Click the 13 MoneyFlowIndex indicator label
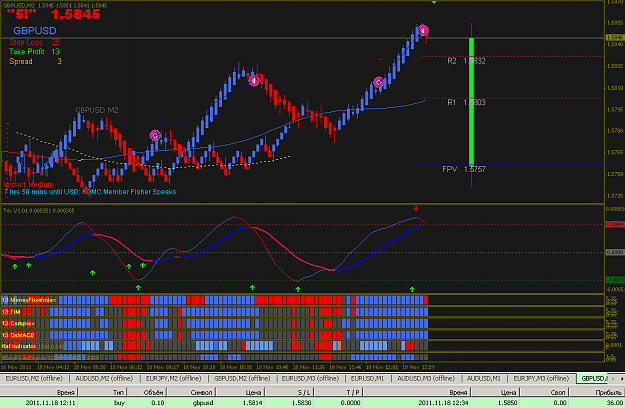This screenshot has height=408, width=625. point(29,300)
